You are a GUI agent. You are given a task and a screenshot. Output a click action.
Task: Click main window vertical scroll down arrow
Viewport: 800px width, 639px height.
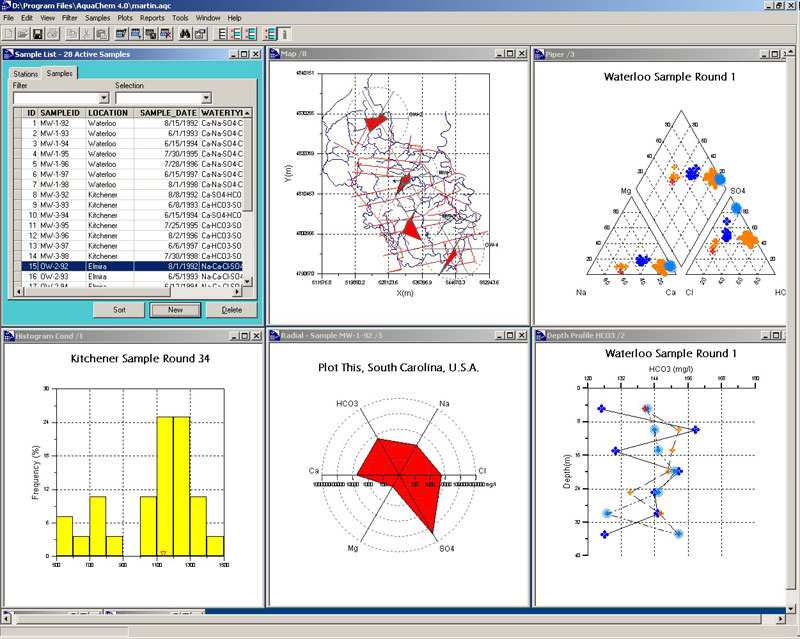tap(791, 608)
